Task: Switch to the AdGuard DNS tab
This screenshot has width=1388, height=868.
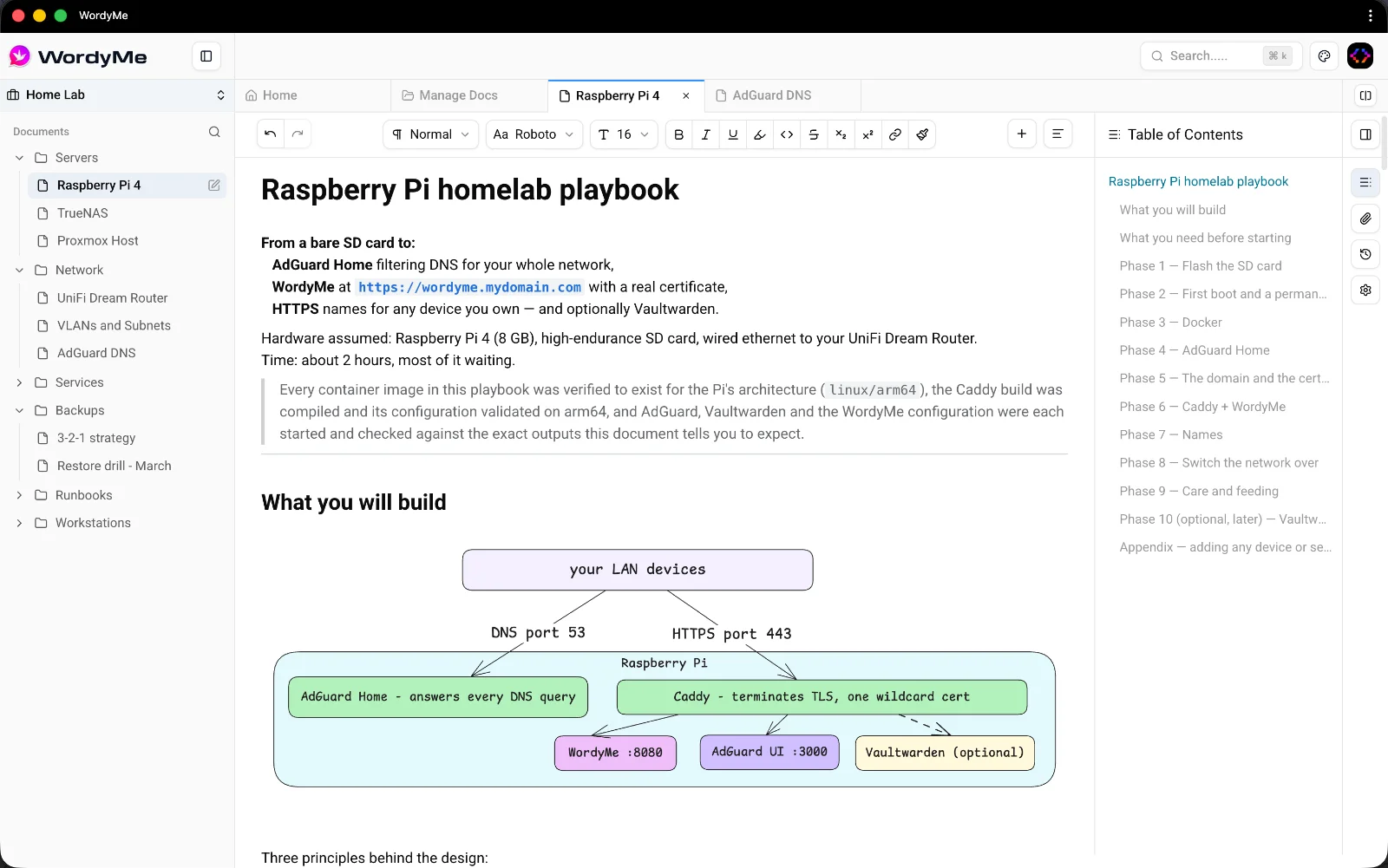Action: [x=782, y=95]
